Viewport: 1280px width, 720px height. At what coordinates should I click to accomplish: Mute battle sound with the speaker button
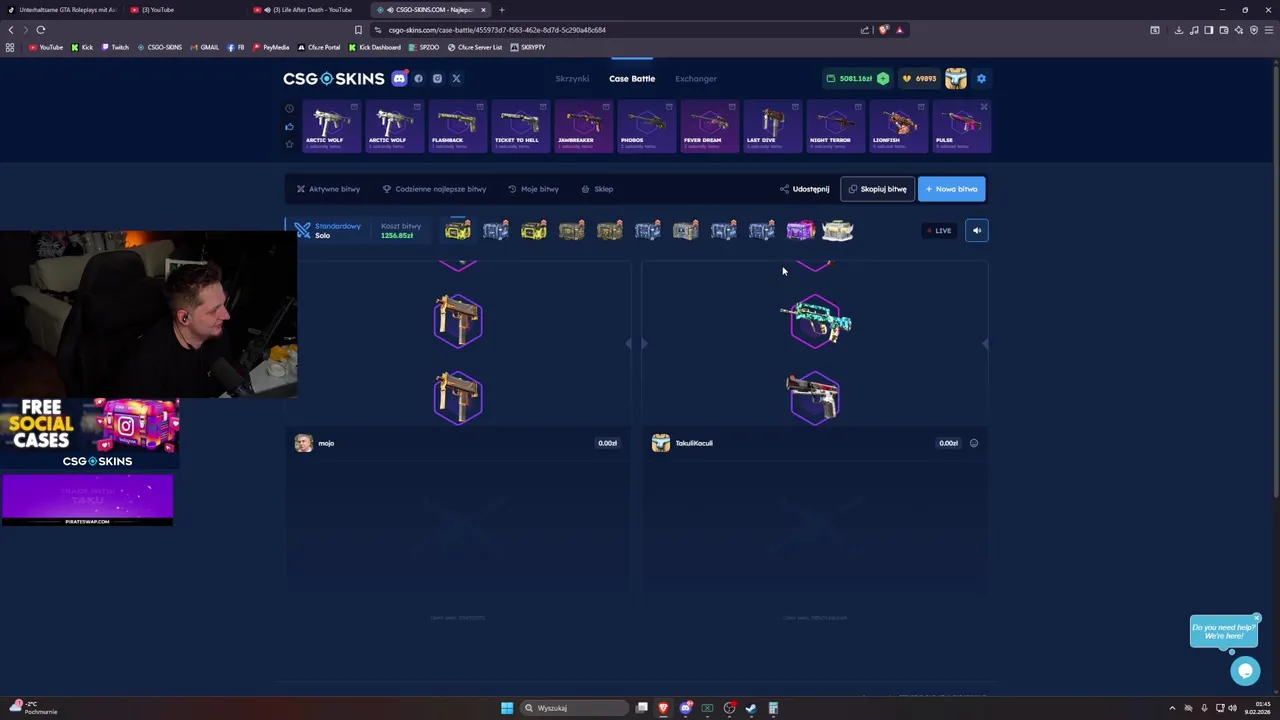977,230
